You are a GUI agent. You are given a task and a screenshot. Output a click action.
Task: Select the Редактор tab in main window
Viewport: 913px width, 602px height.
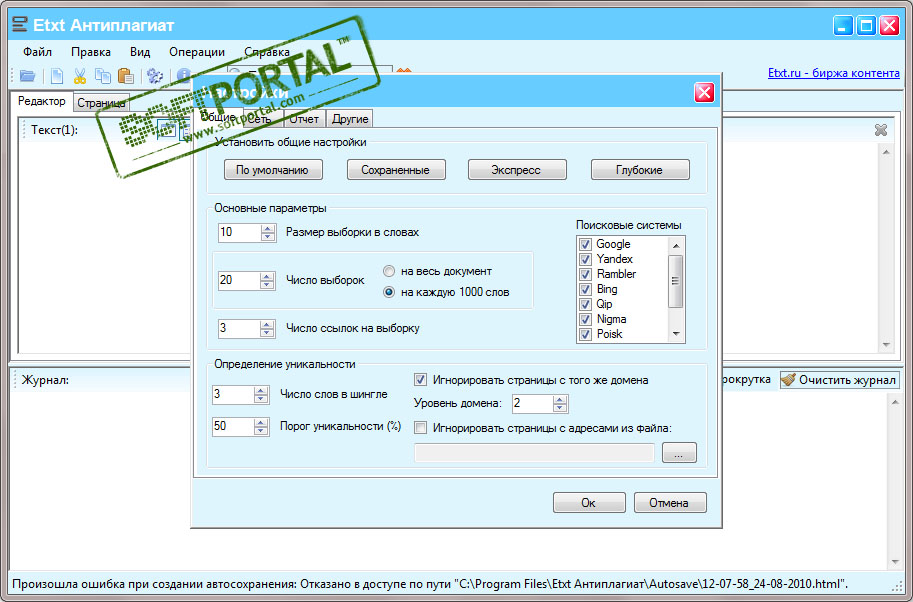point(41,101)
